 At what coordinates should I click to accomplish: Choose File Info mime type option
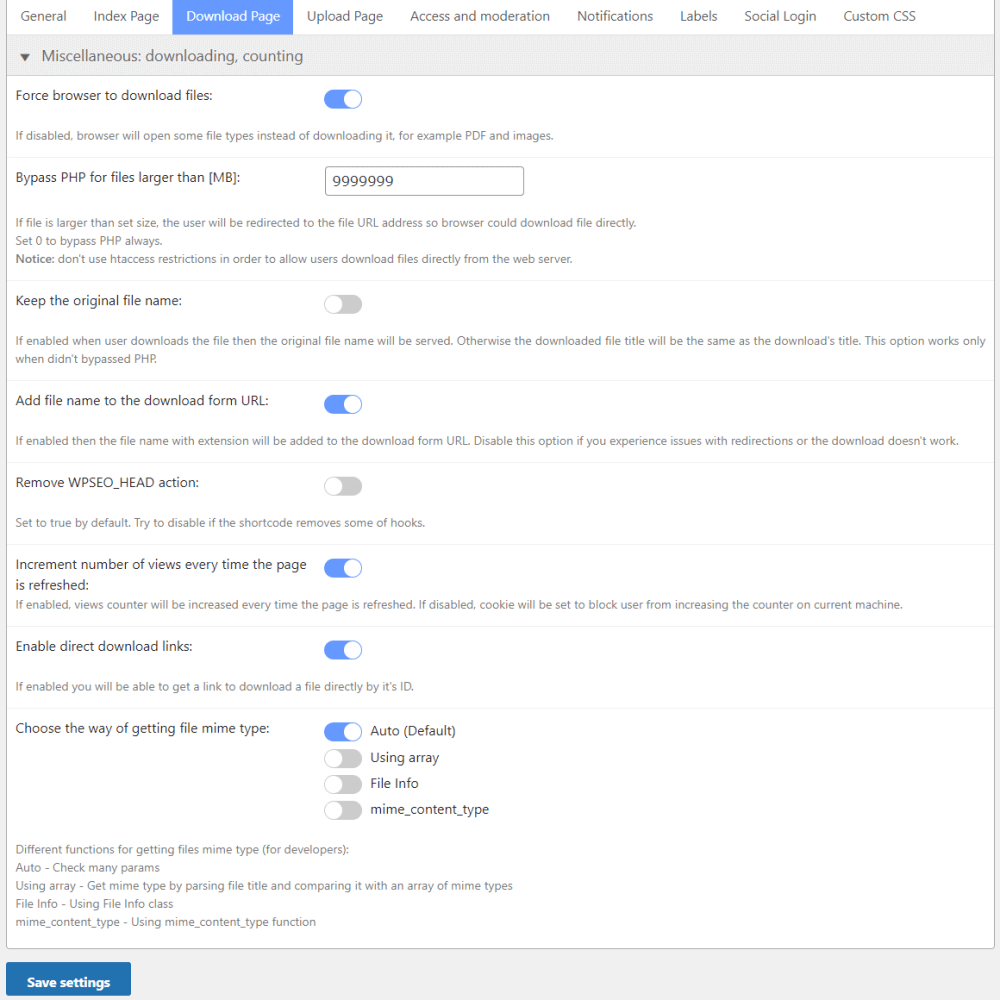(342, 784)
